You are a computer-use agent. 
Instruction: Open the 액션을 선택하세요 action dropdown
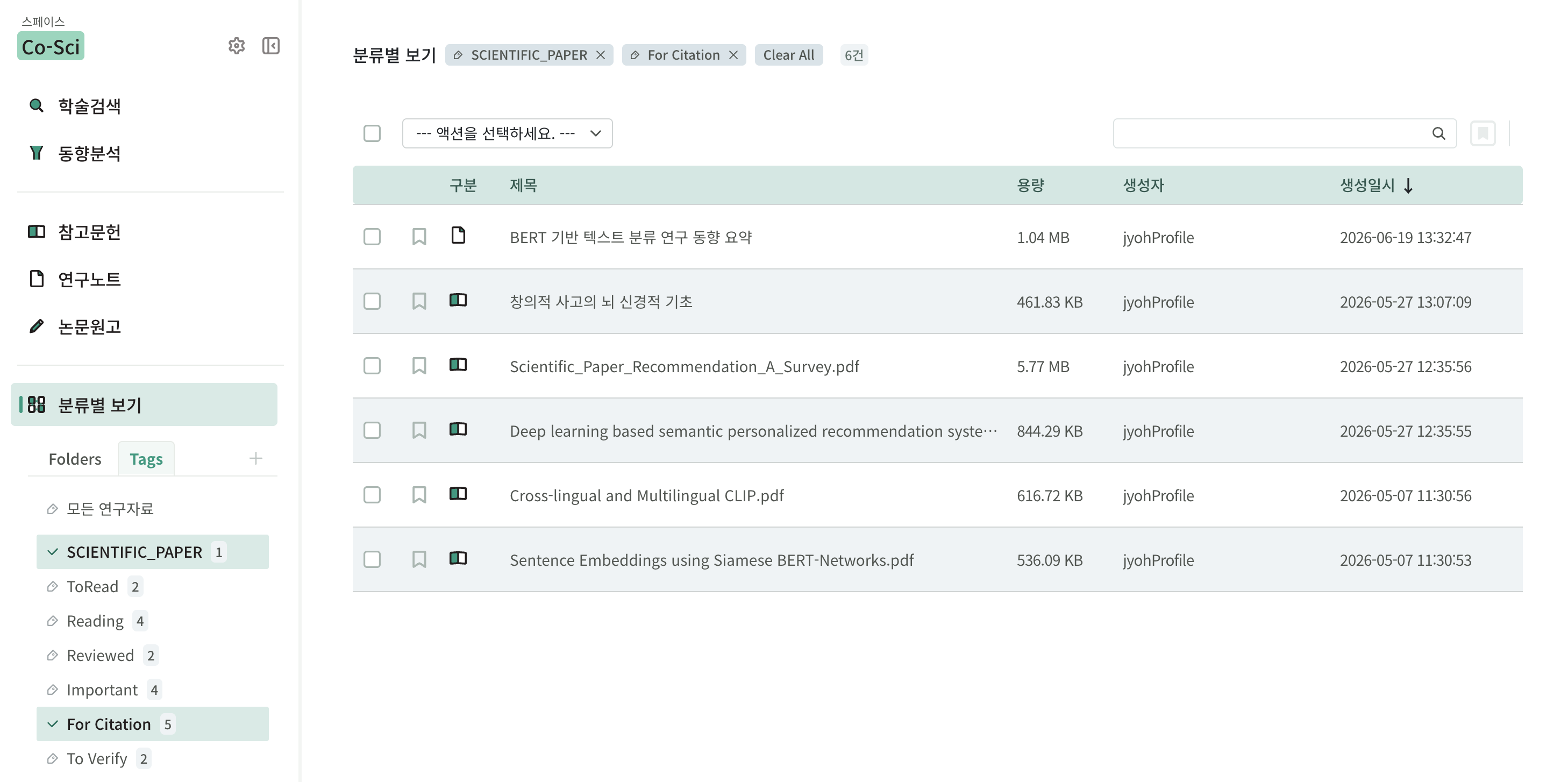(x=507, y=133)
